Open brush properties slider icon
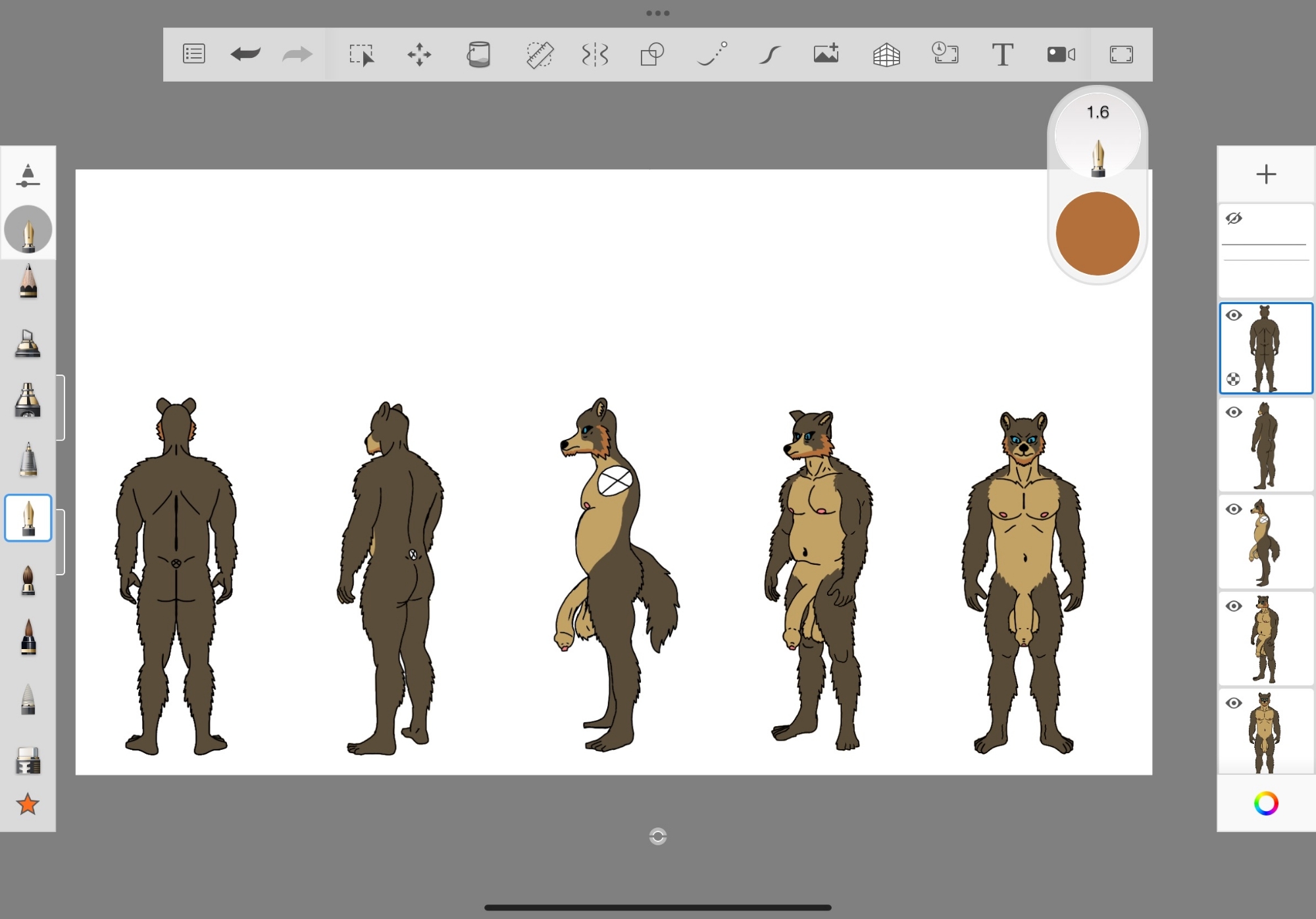The image size is (1316, 919). tap(28, 176)
